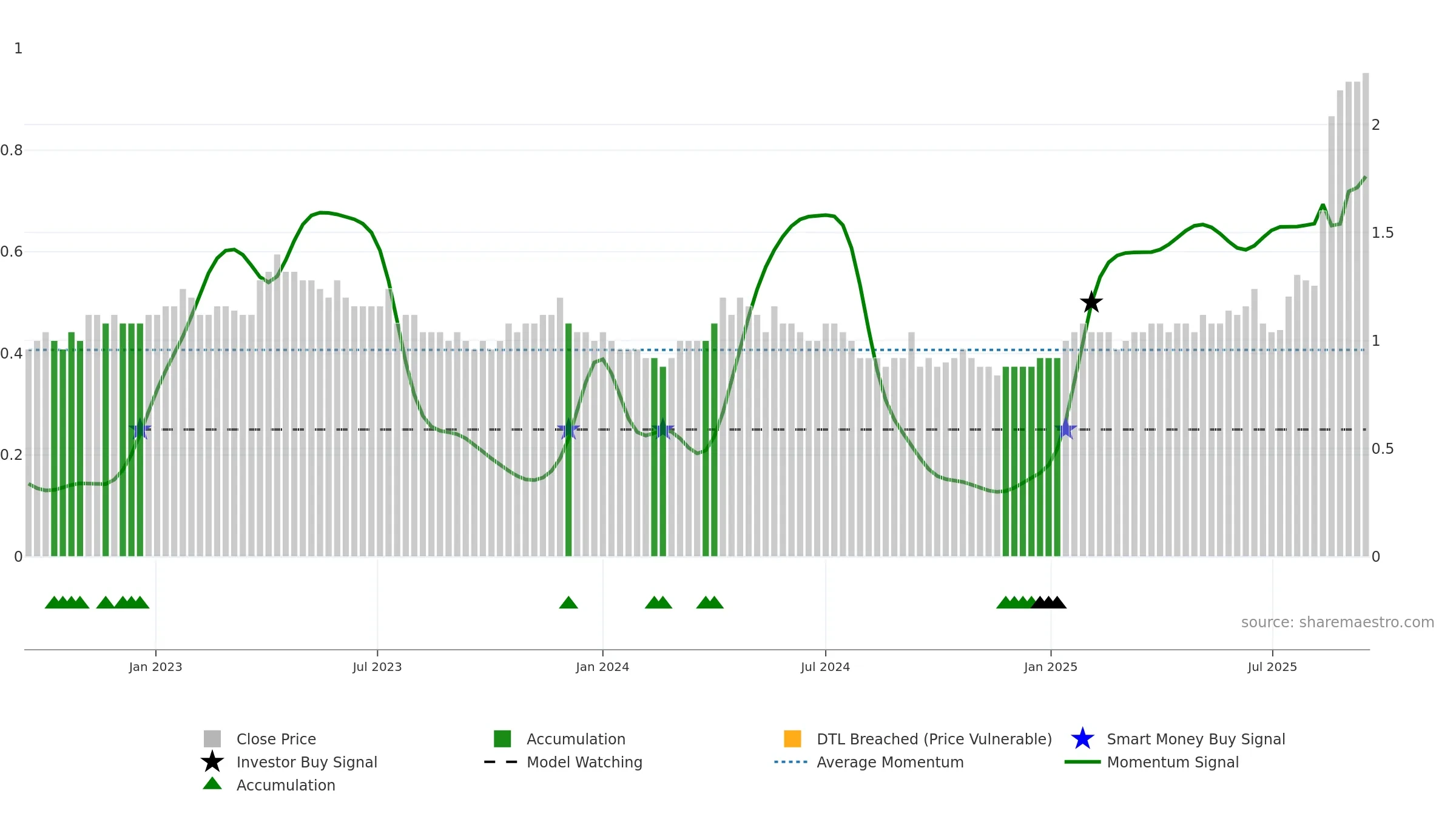This screenshot has height=819, width=1456.
Task: Click the source: sharemaestro.com text
Action: [x=1338, y=622]
